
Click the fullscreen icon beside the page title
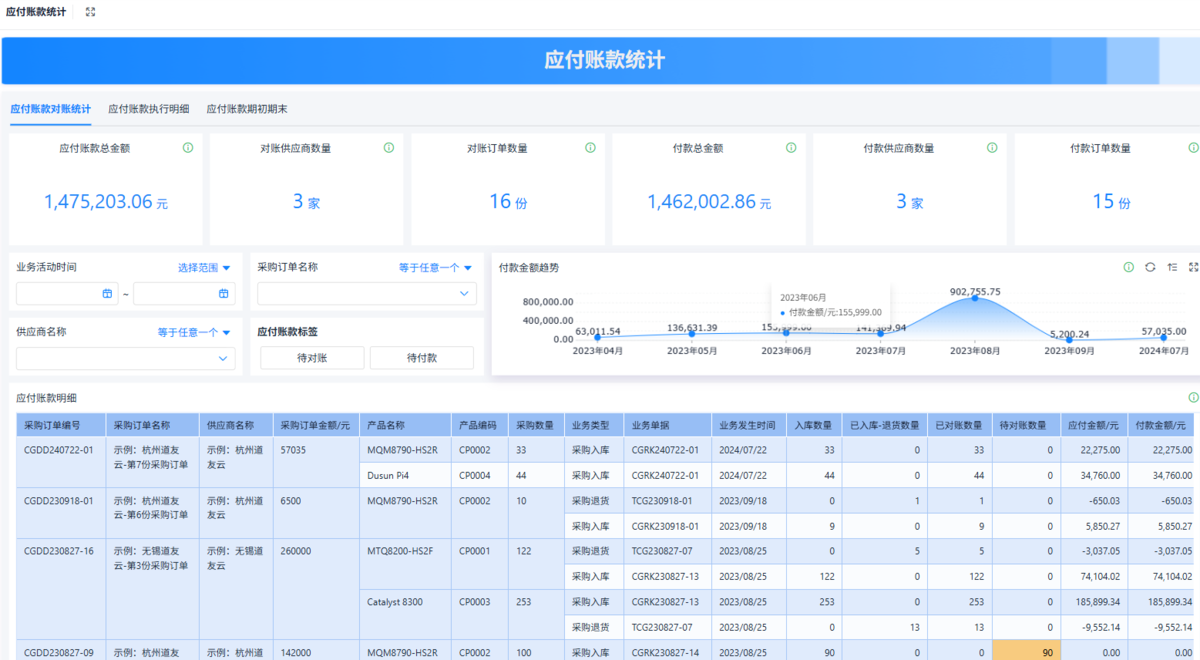[90, 12]
